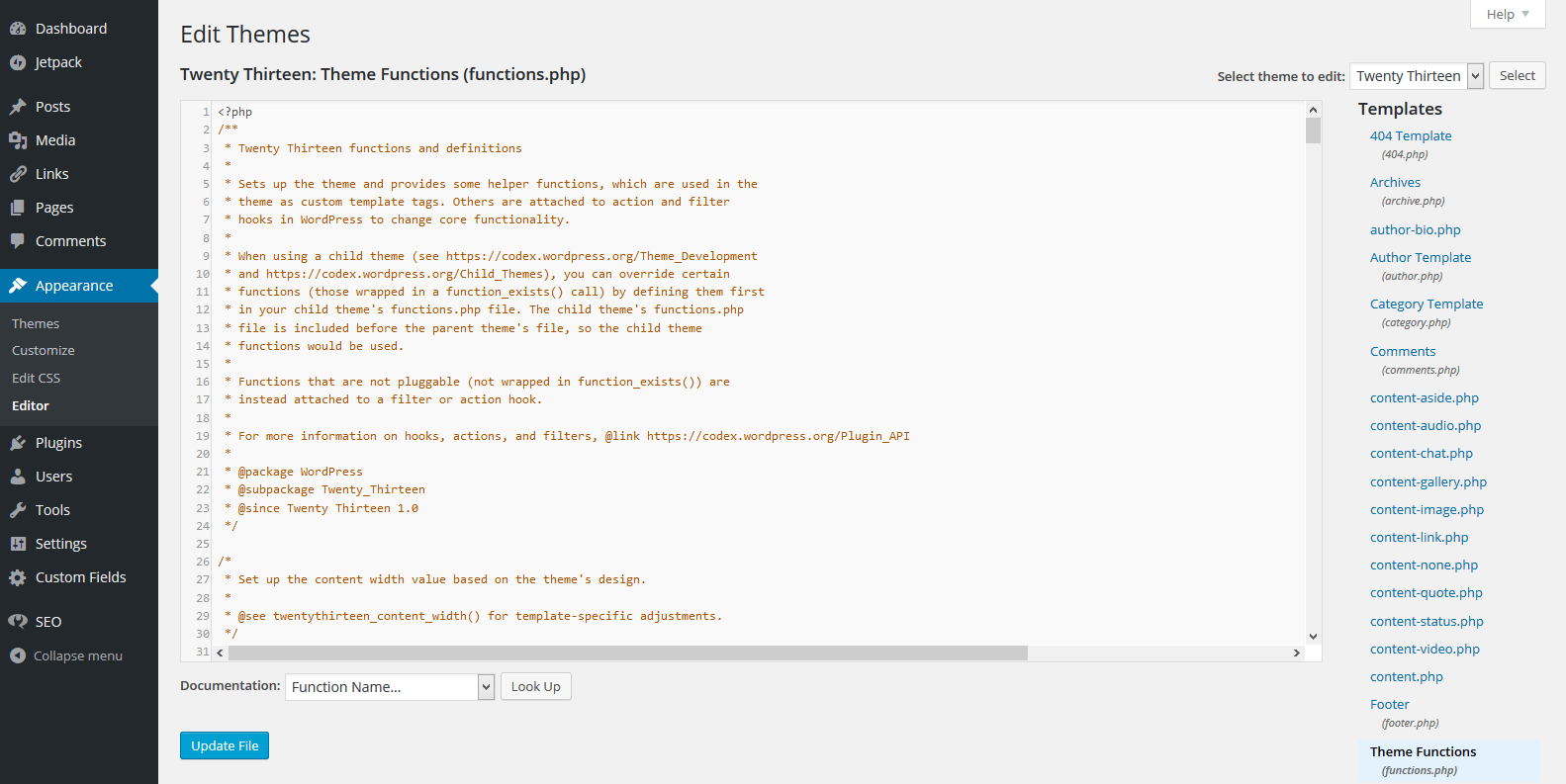Screen dimensions: 1566x784
Task: Open the Comments template link
Action: coord(1403,351)
